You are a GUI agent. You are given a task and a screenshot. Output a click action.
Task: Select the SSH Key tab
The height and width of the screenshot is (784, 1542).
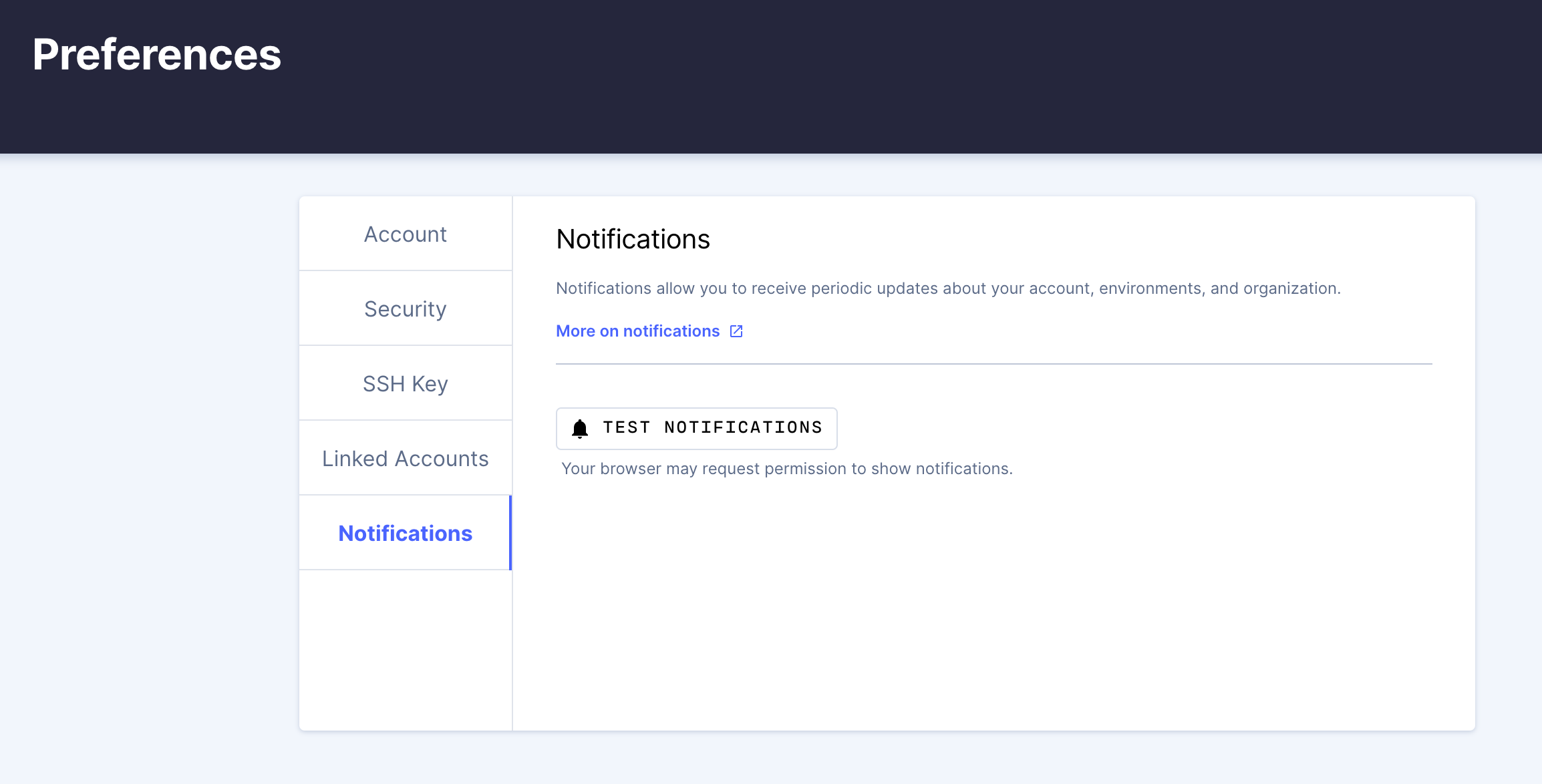(405, 384)
